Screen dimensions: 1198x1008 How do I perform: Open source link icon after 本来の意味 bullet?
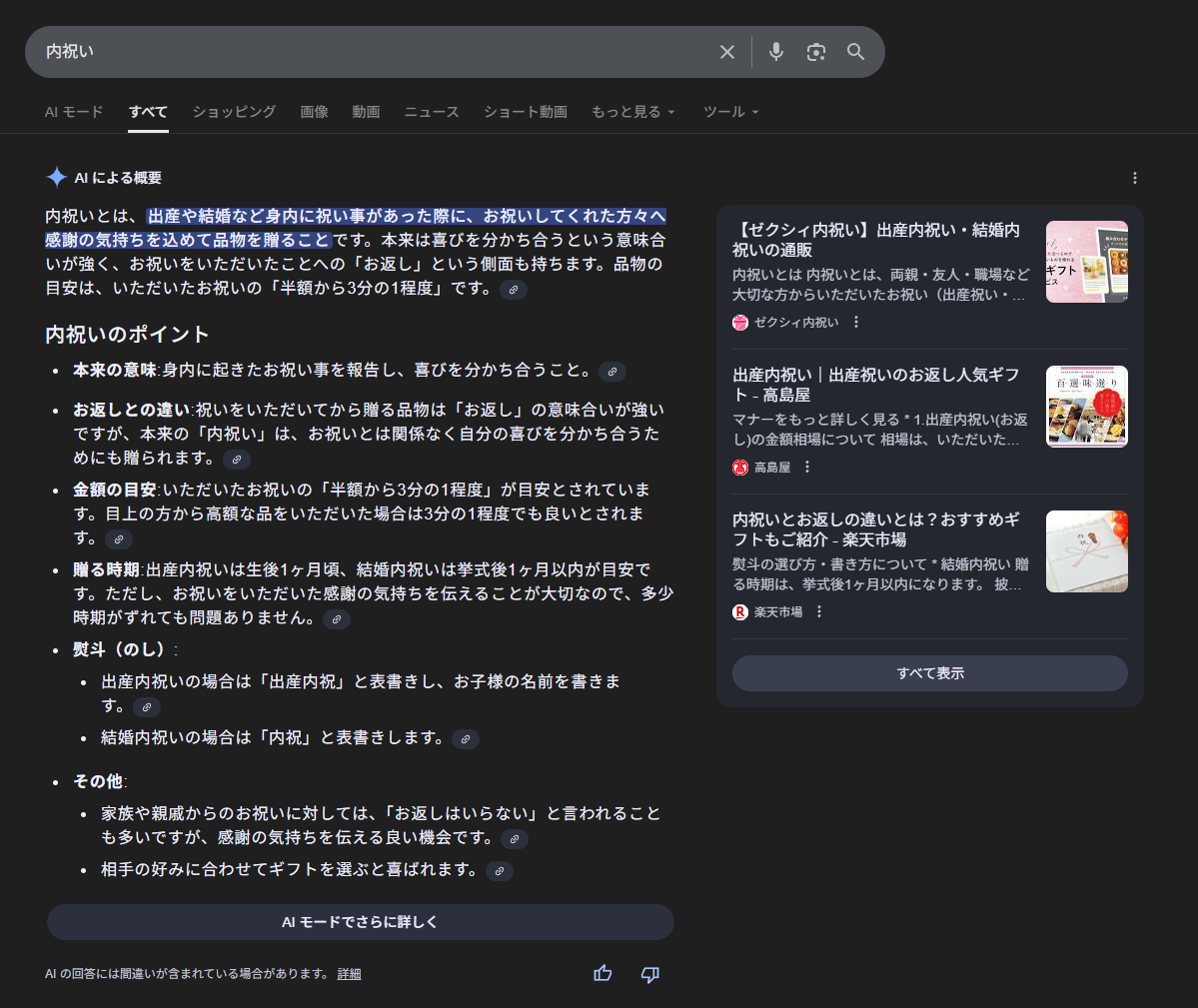[x=612, y=372]
